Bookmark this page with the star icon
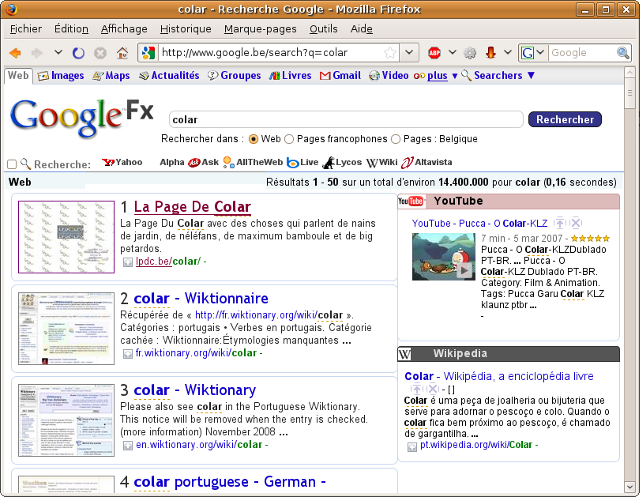The height and width of the screenshot is (497, 640). [390, 52]
